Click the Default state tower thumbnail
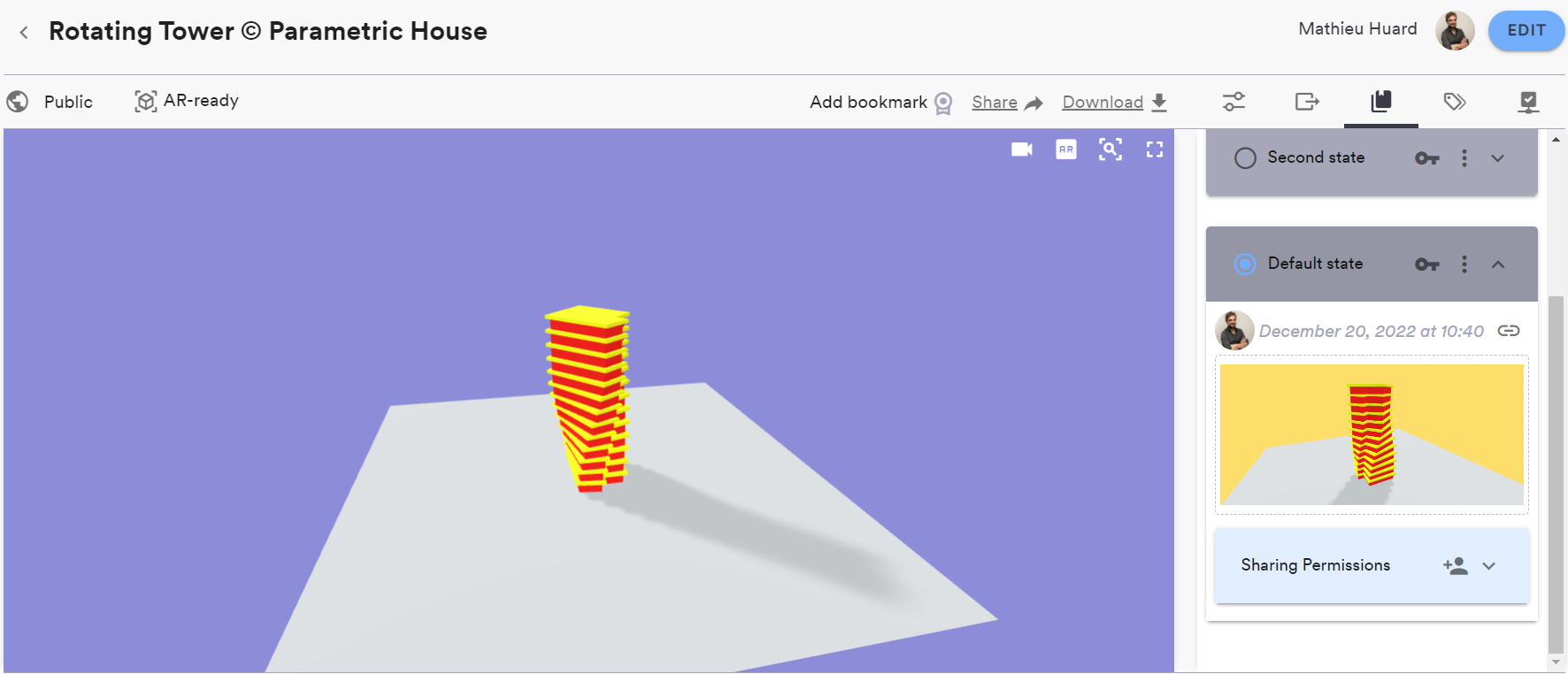This screenshot has width=1568, height=674. (x=1372, y=434)
